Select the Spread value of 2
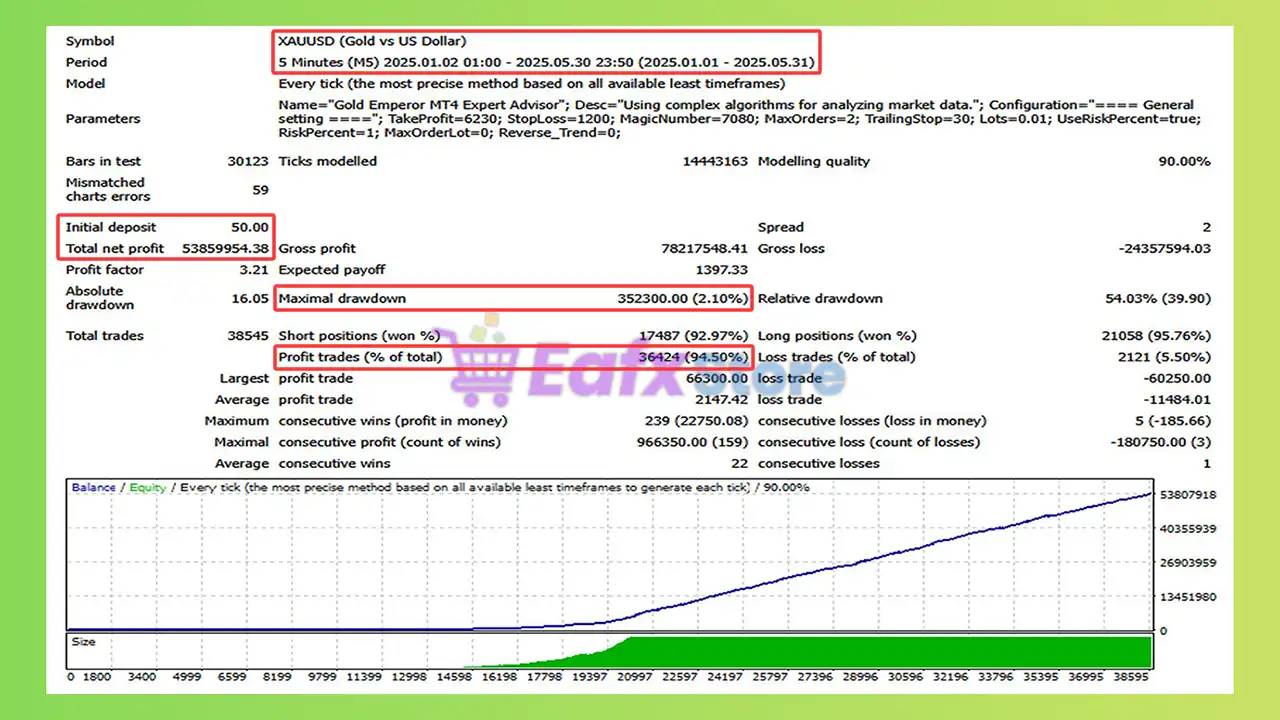 1206,227
